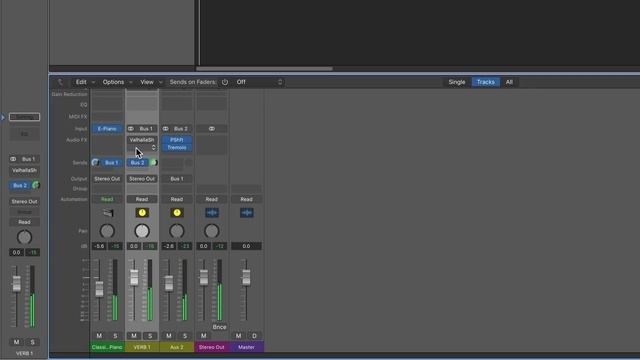Click the Stereo Out waveform icon
Image resolution: width=640 pixels, height=360 pixels.
point(212,213)
